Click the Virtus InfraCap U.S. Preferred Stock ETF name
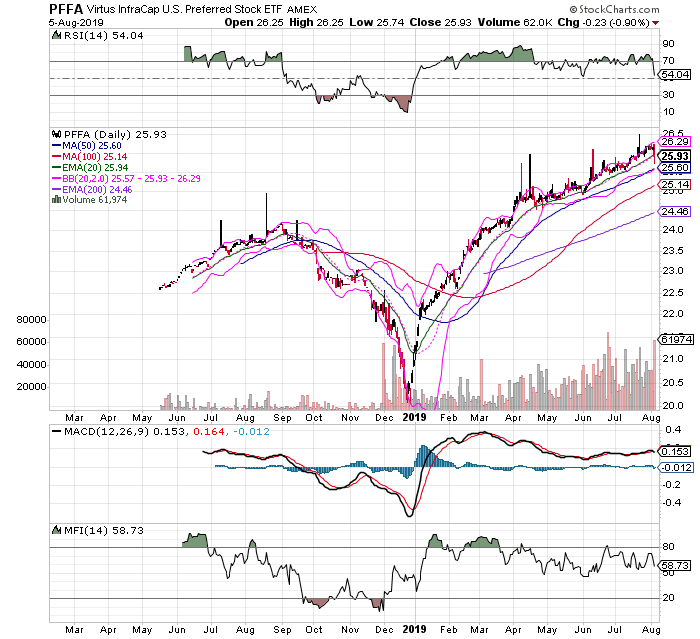 (184, 9)
